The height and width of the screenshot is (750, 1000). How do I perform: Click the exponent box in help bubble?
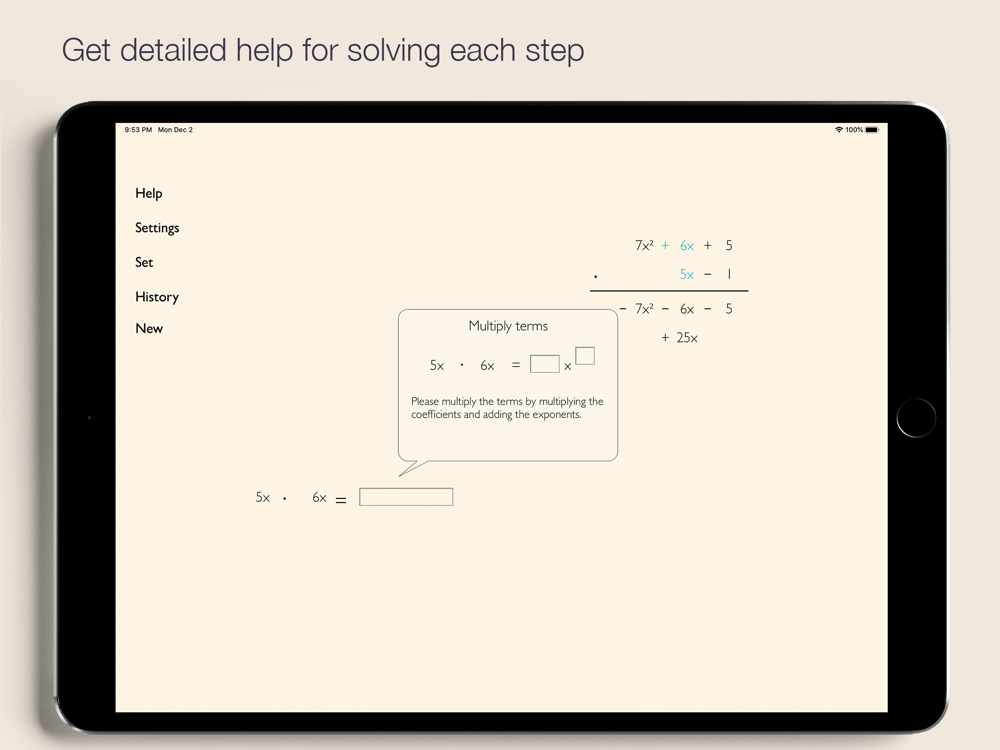click(585, 355)
